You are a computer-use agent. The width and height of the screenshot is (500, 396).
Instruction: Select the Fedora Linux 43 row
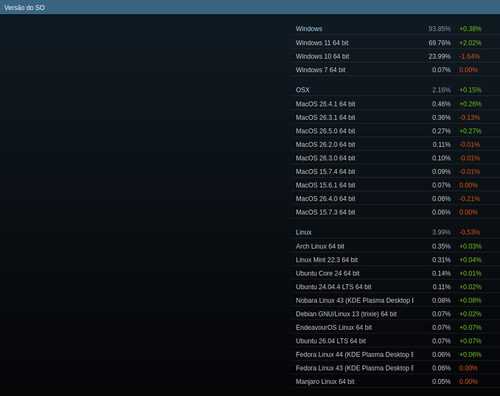pyautogui.click(x=396, y=368)
